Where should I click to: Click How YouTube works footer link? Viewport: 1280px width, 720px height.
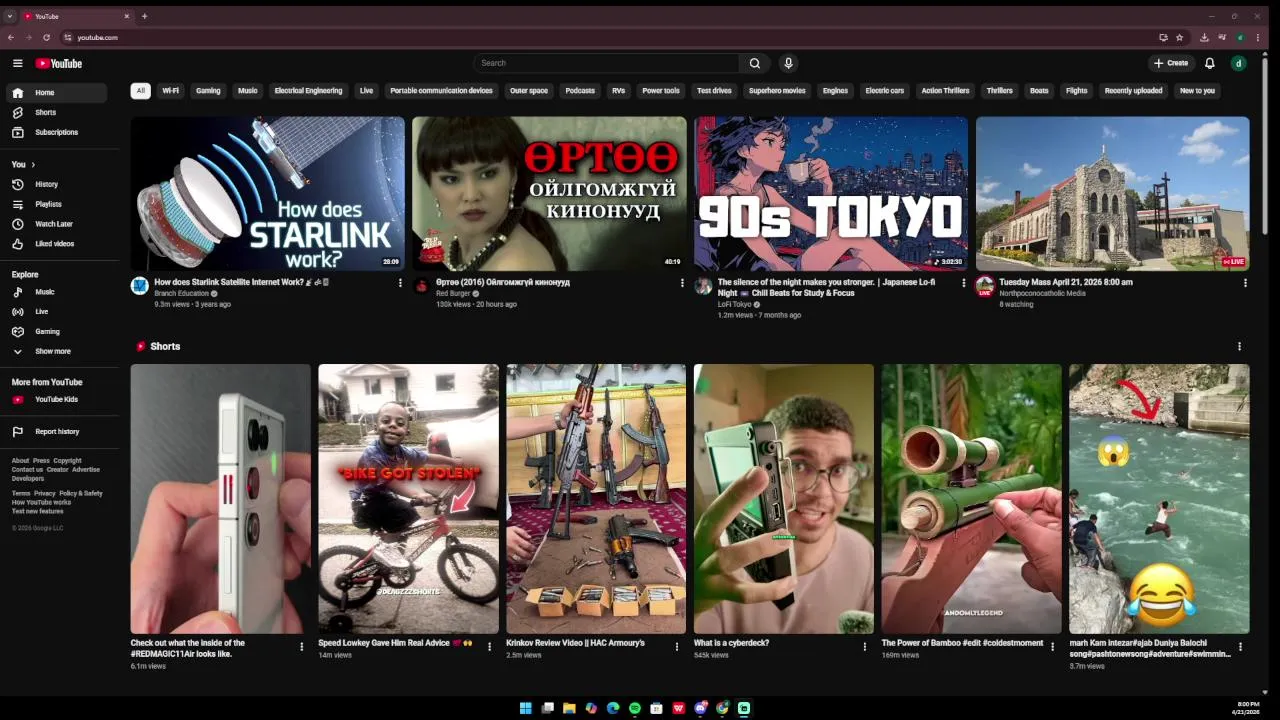click(x=41, y=502)
